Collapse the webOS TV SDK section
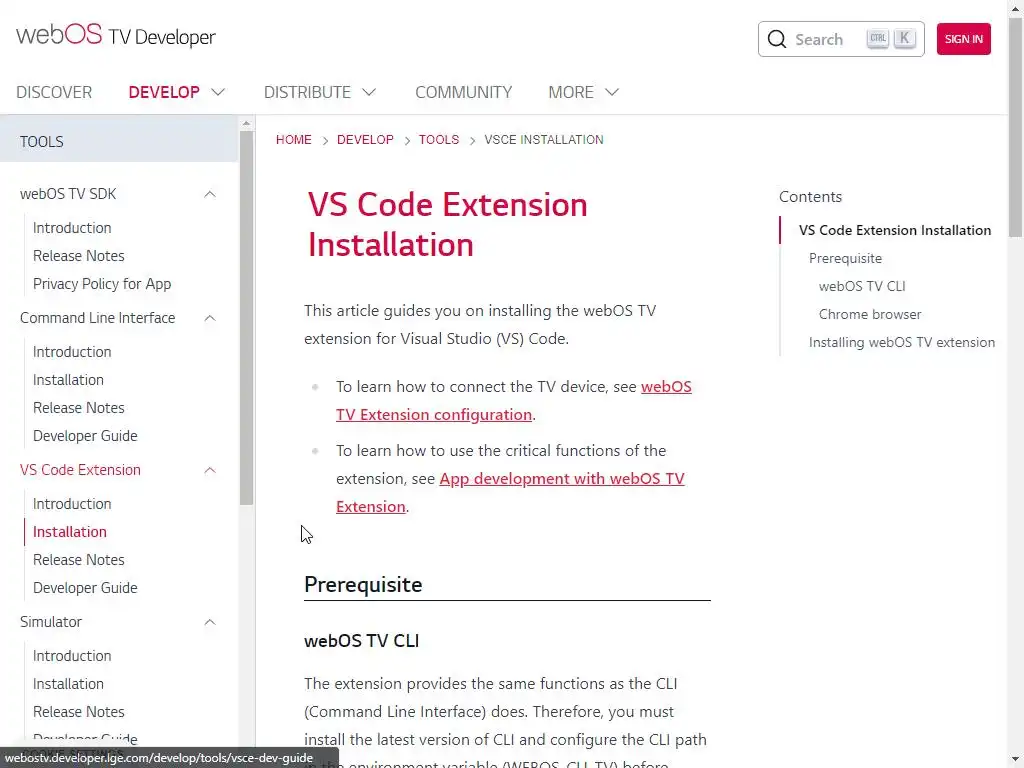Viewport: 1024px width, 768px height. pyautogui.click(x=210, y=194)
